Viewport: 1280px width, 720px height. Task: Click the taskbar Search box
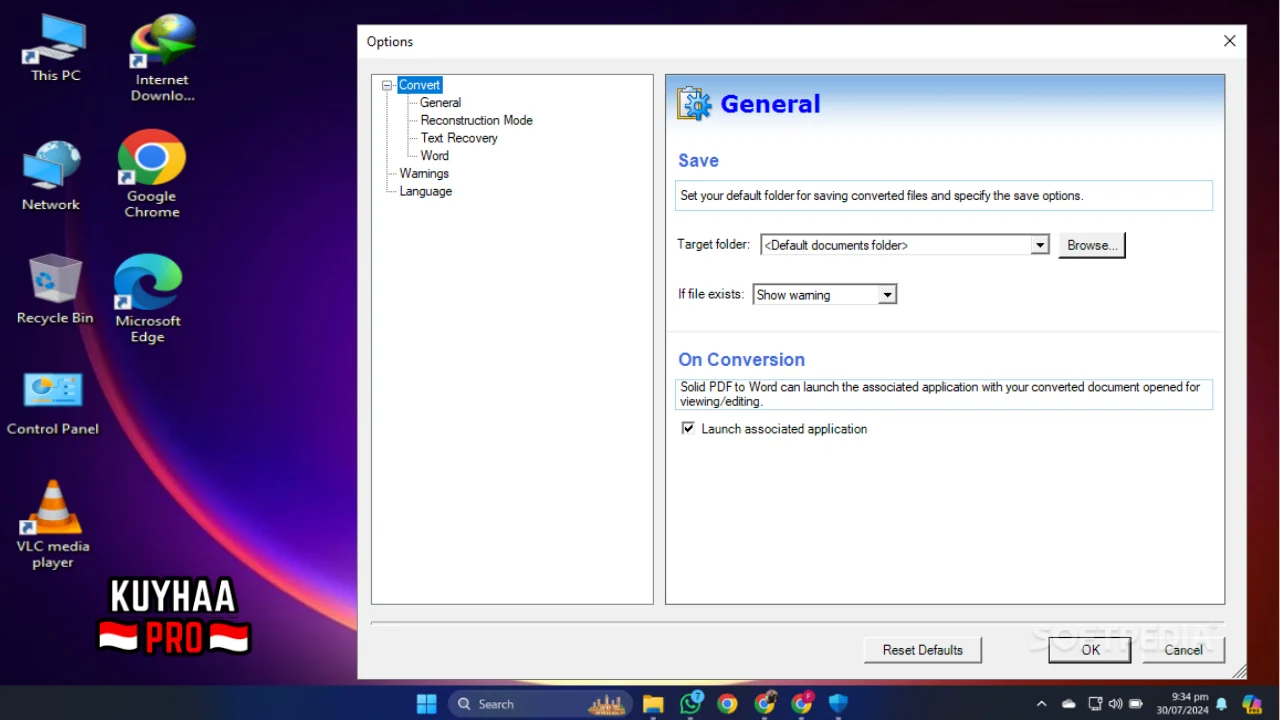coord(540,704)
